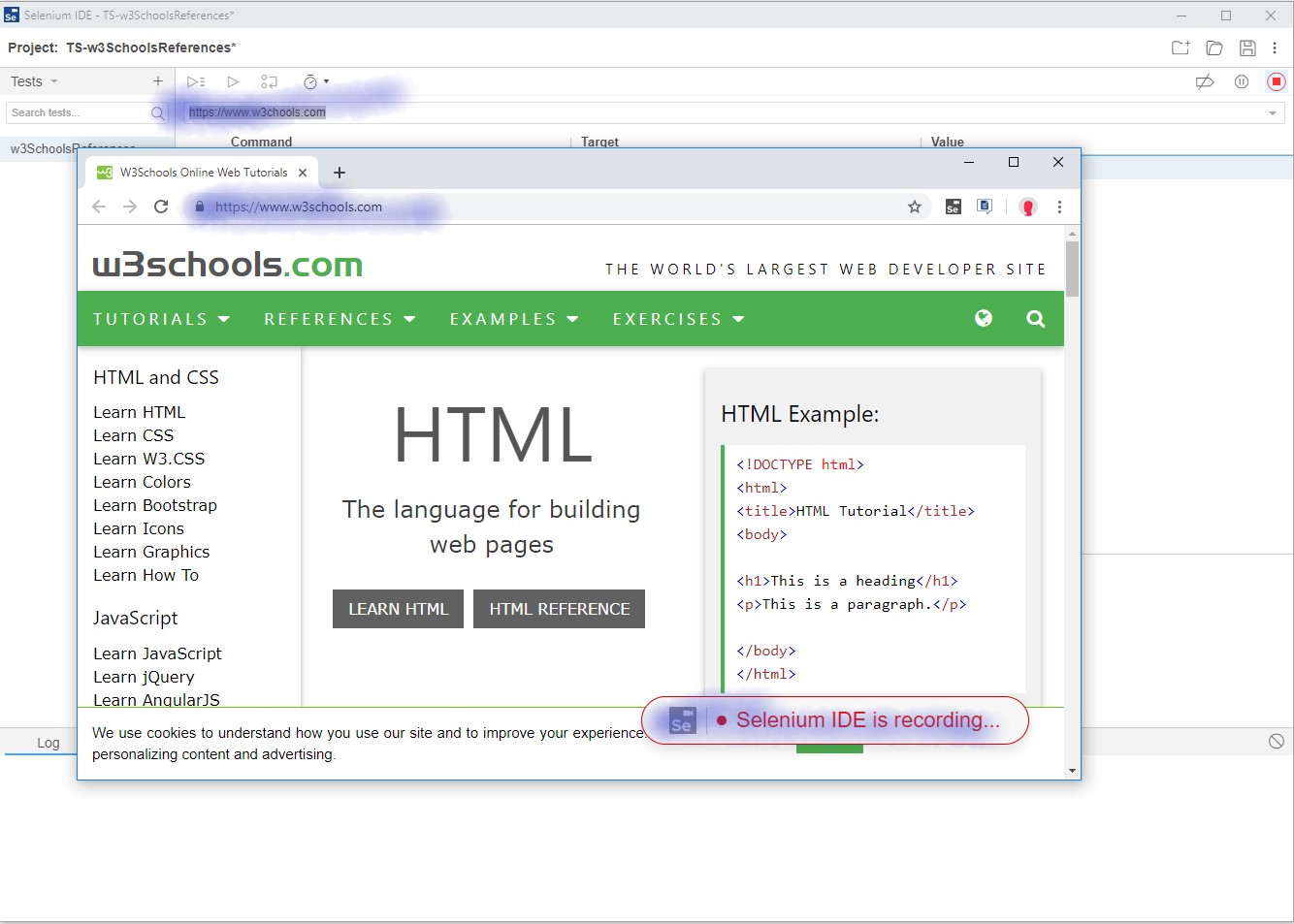Expand the TUTORIALS menu
This screenshot has width=1294, height=924.
pos(161,319)
